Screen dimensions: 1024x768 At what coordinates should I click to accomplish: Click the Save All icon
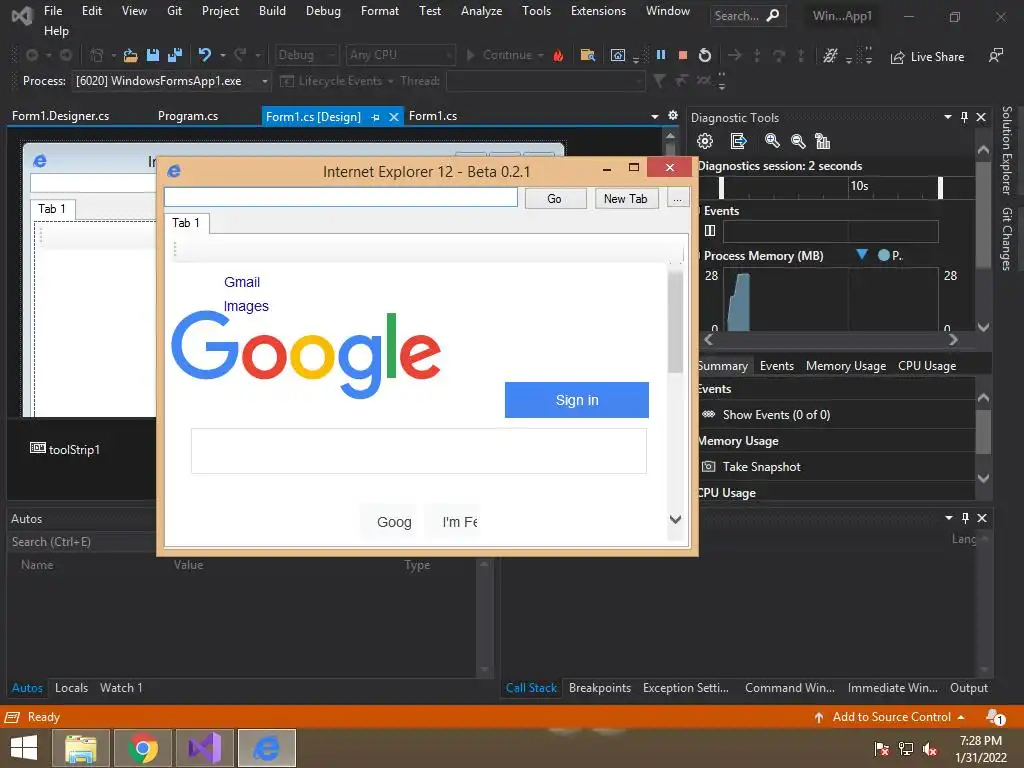(174, 56)
